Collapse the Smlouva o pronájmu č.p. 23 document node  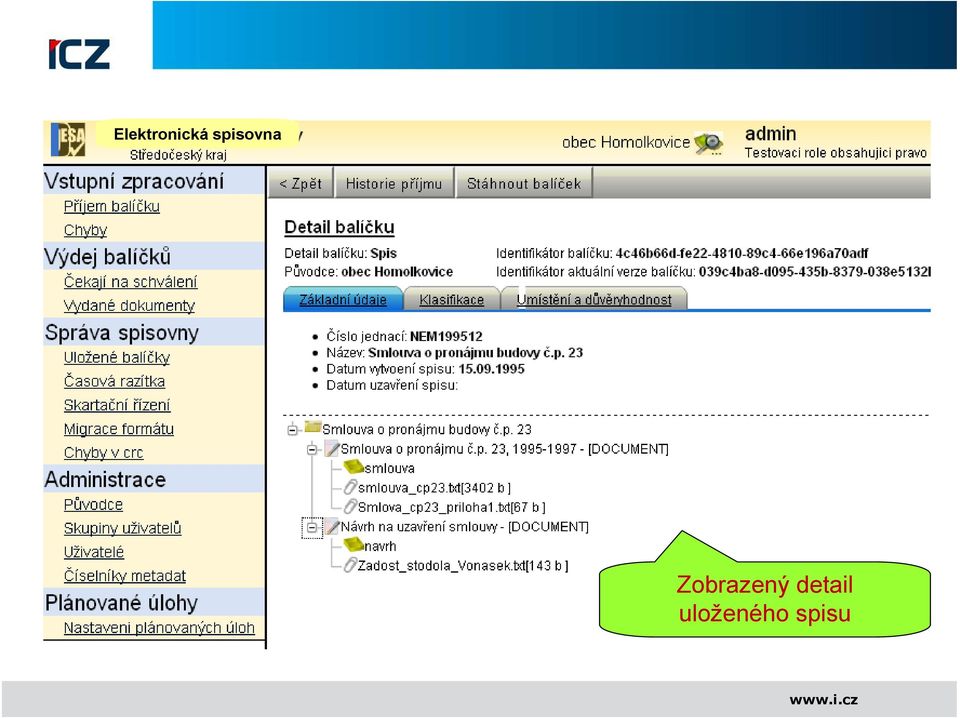pyautogui.click(x=312, y=449)
